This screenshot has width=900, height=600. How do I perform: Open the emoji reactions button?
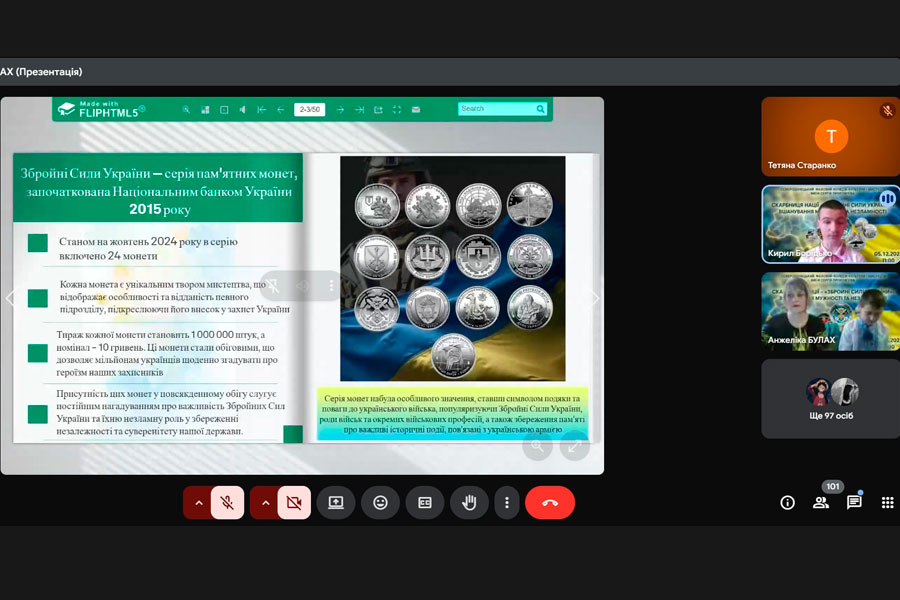pos(380,503)
